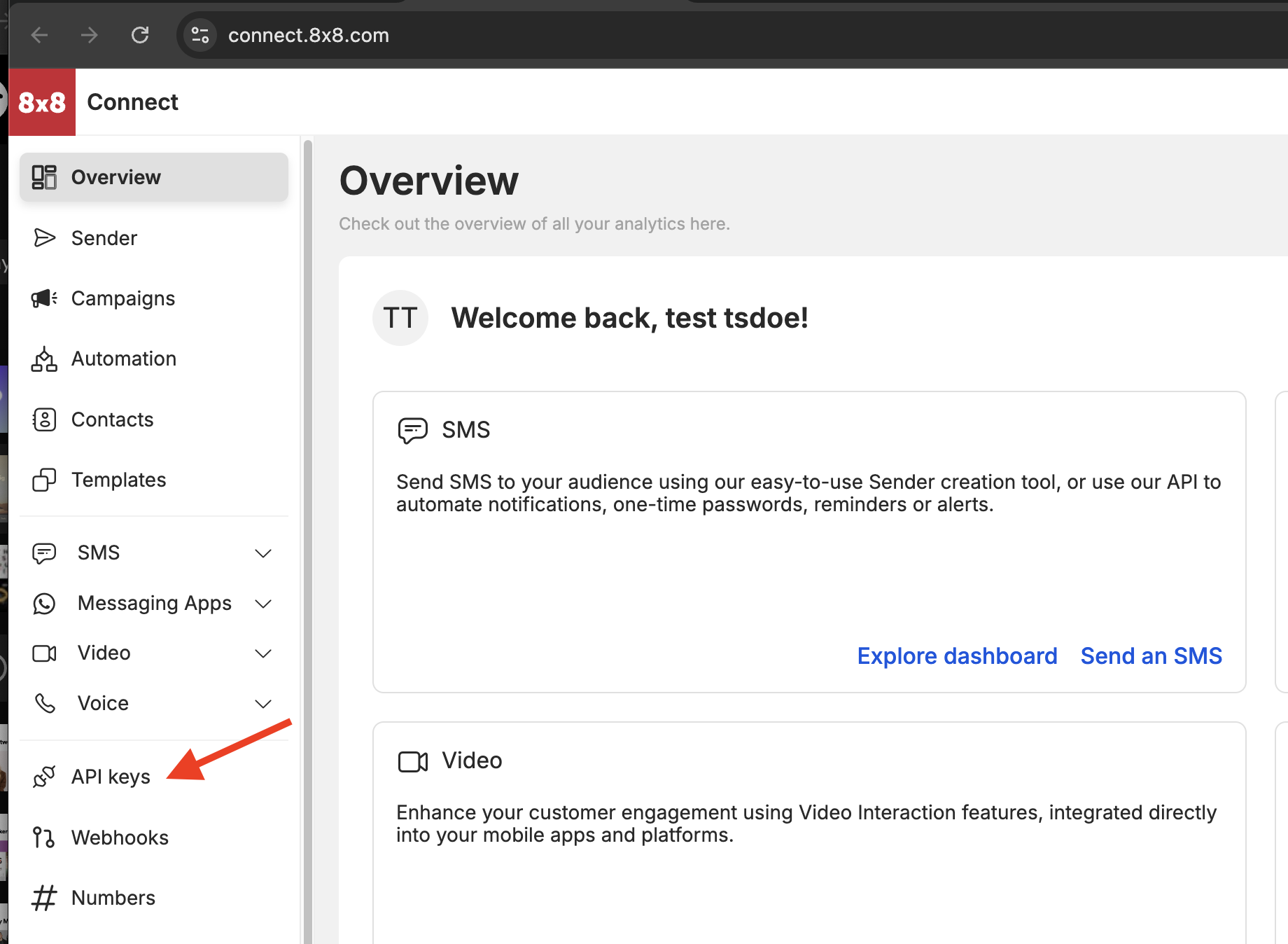Image resolution: width=1288 pixels, height=944 pixels.
Task: Click the Messaging Apps WhatsApp icon
Action: point(44,604)
